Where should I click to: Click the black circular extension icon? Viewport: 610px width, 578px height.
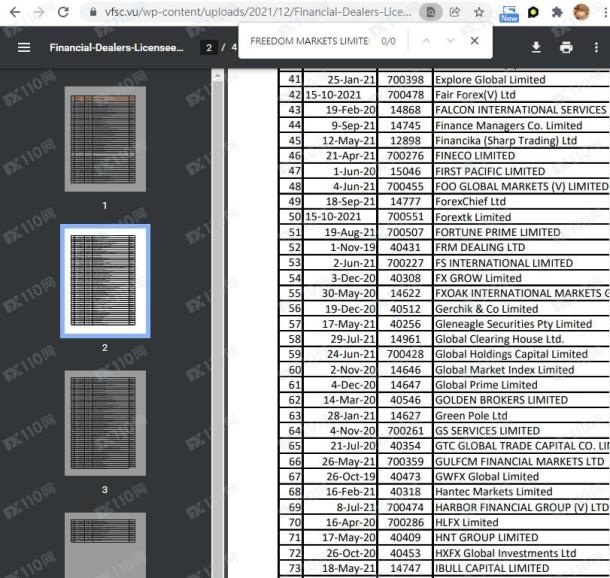[x=533, y=12]
